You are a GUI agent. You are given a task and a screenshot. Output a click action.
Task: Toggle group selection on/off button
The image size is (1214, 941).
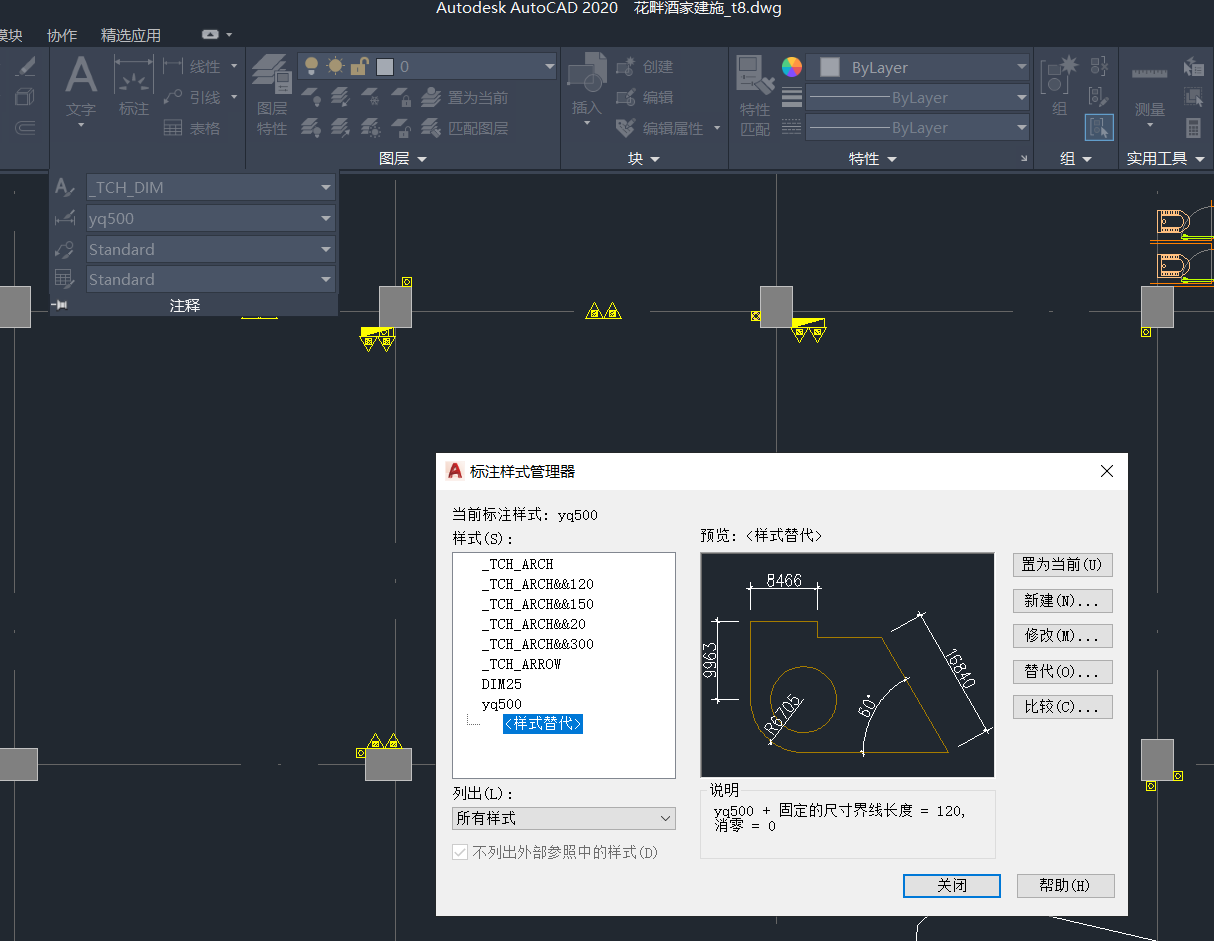point(1099,128)
